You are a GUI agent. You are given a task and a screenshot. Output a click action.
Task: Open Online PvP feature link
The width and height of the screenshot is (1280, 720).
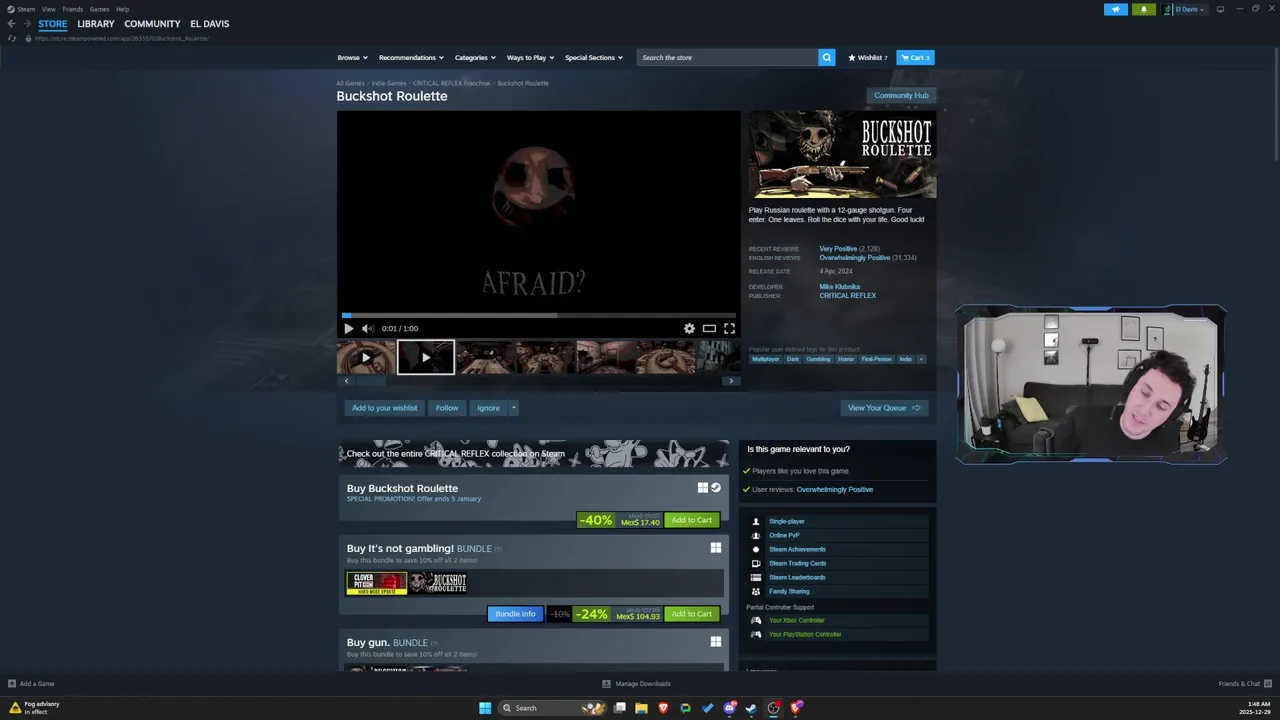[x=784, y=535]
